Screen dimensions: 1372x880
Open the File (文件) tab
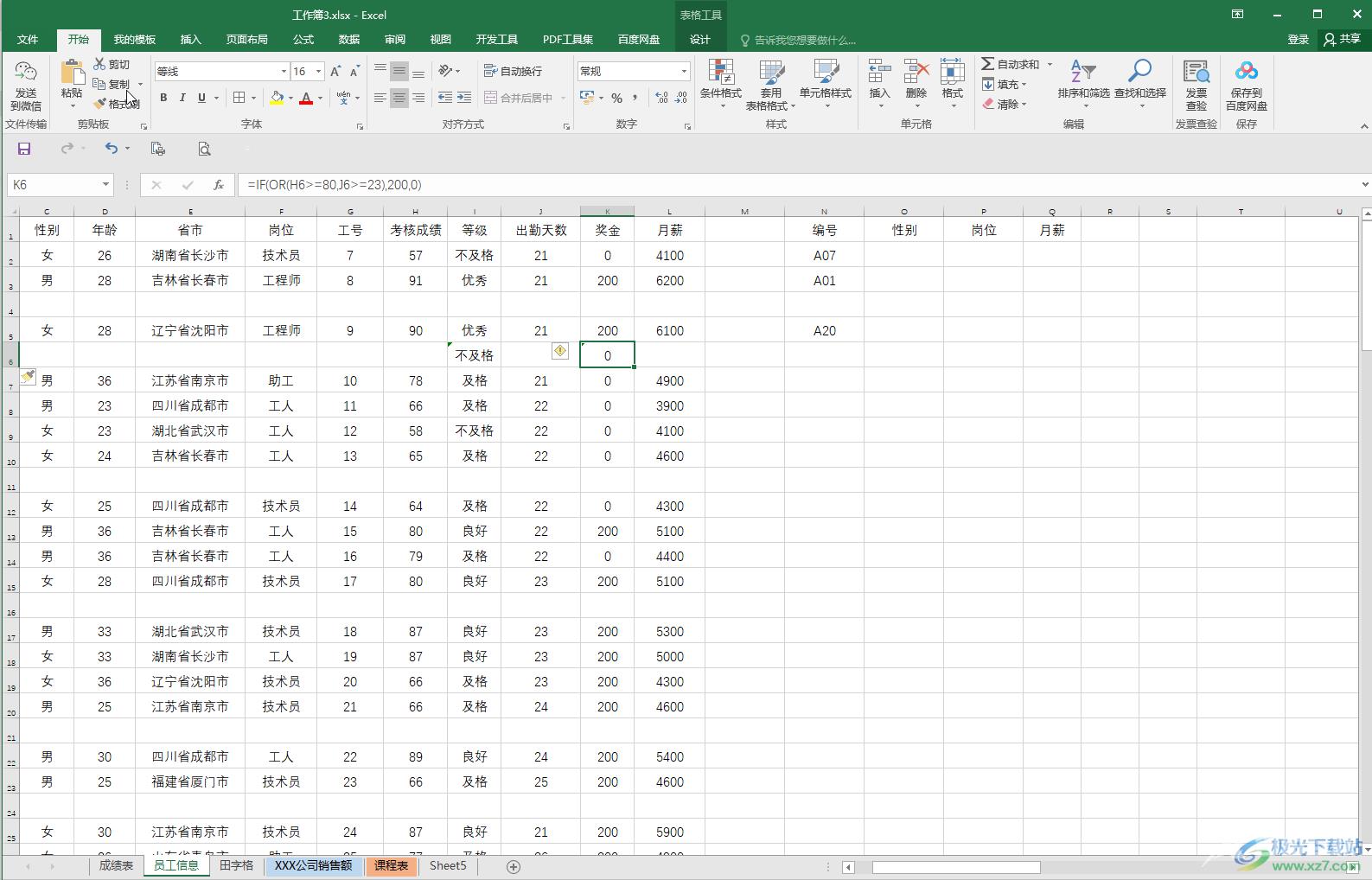point(28,40)
